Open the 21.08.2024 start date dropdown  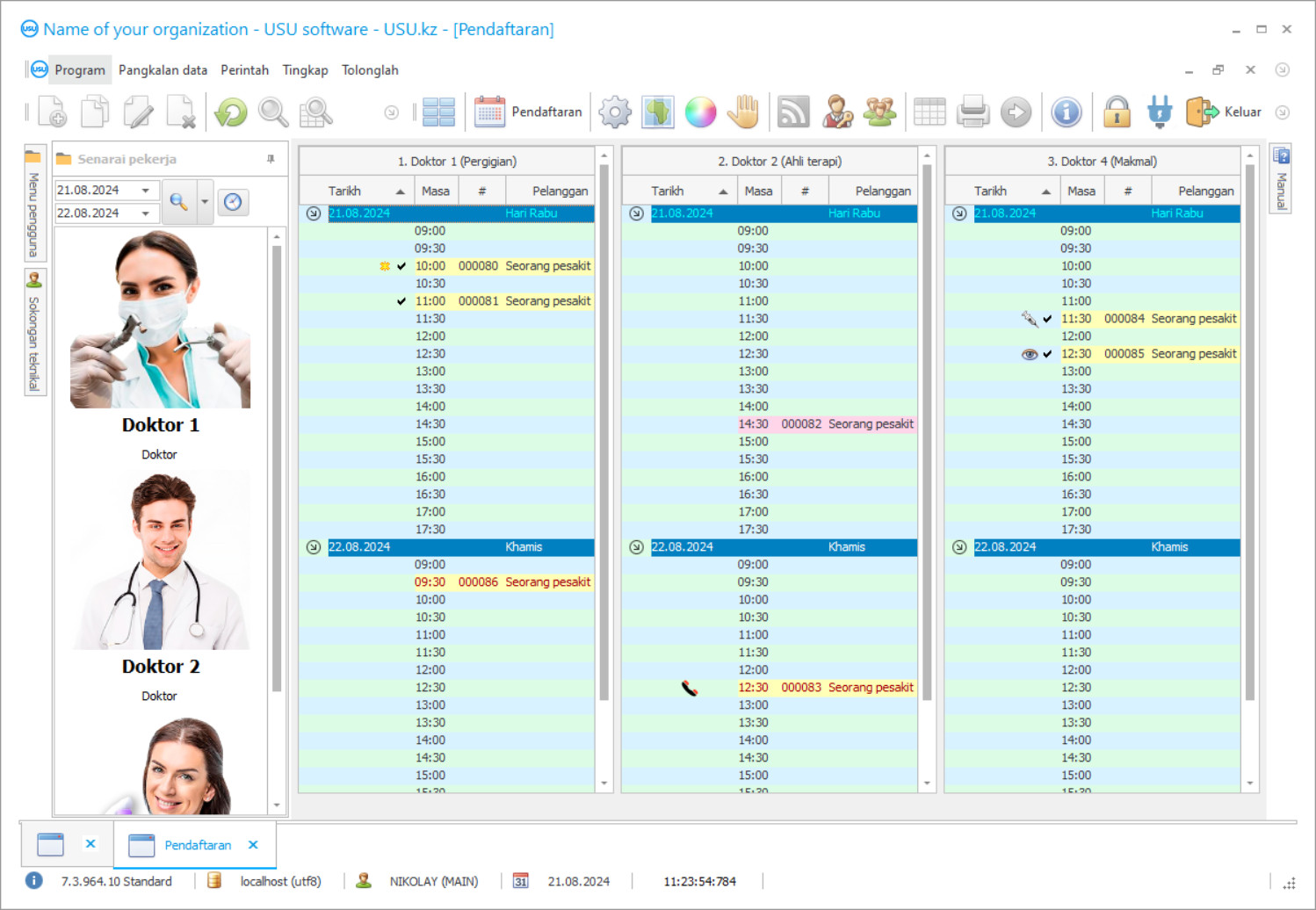pos(146,191)
